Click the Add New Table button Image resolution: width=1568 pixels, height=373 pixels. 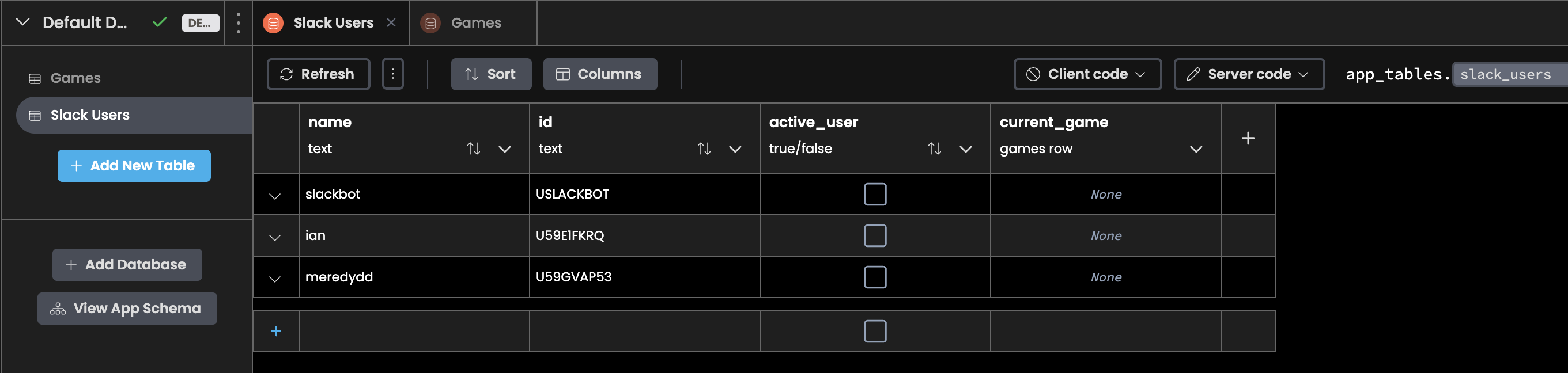tap(134, 166)
